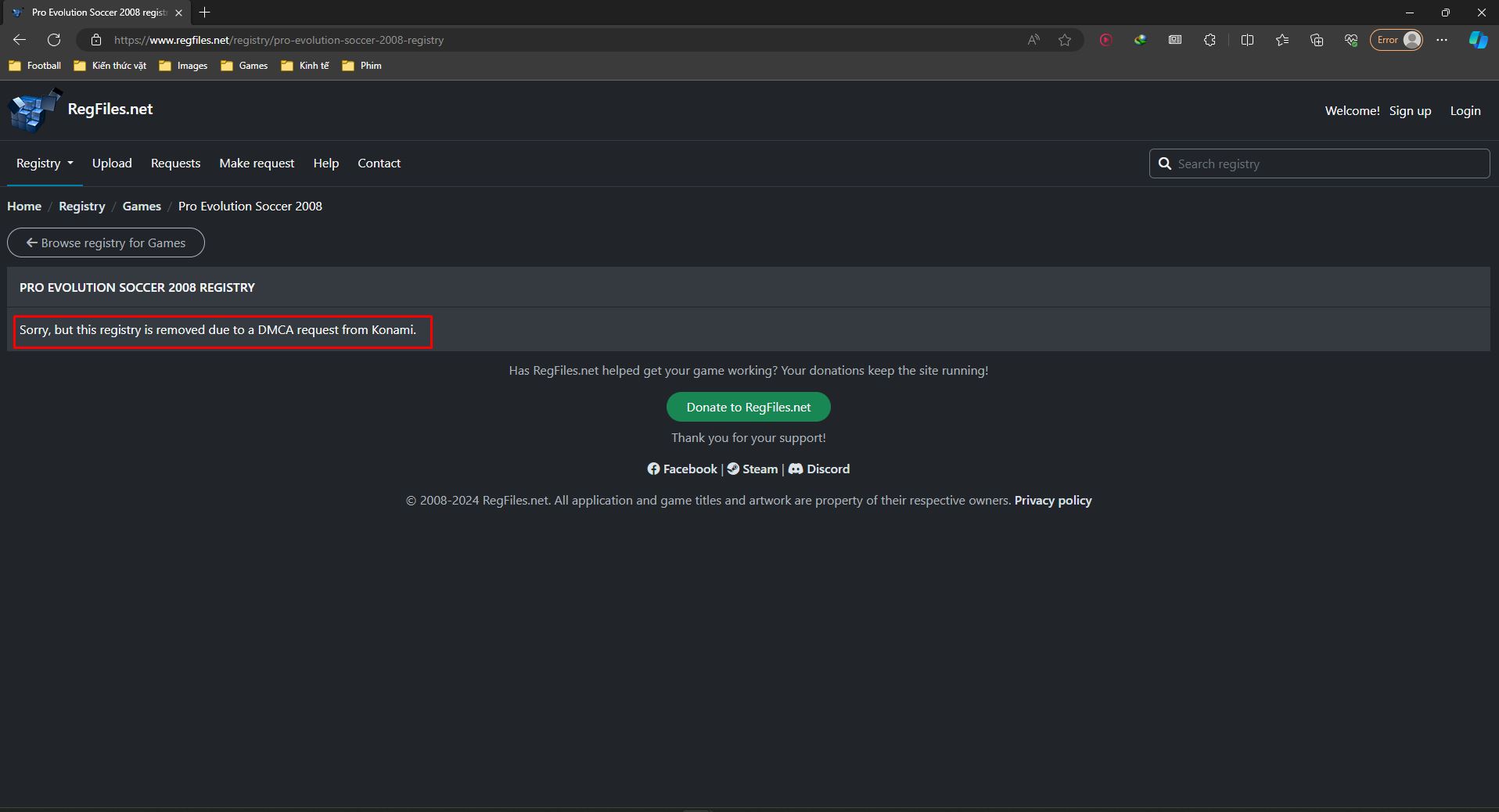Open Copilot sidebar icon

click(1478, 40)
